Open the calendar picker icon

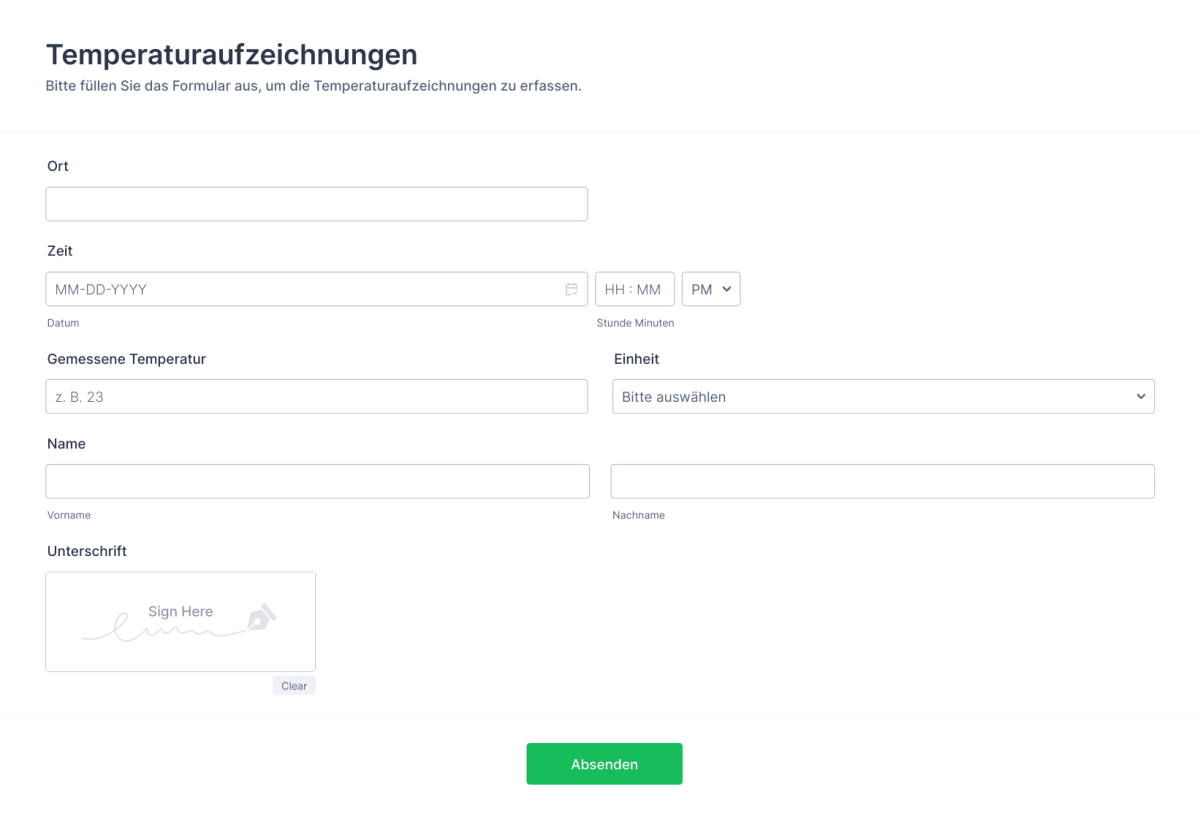571,288
